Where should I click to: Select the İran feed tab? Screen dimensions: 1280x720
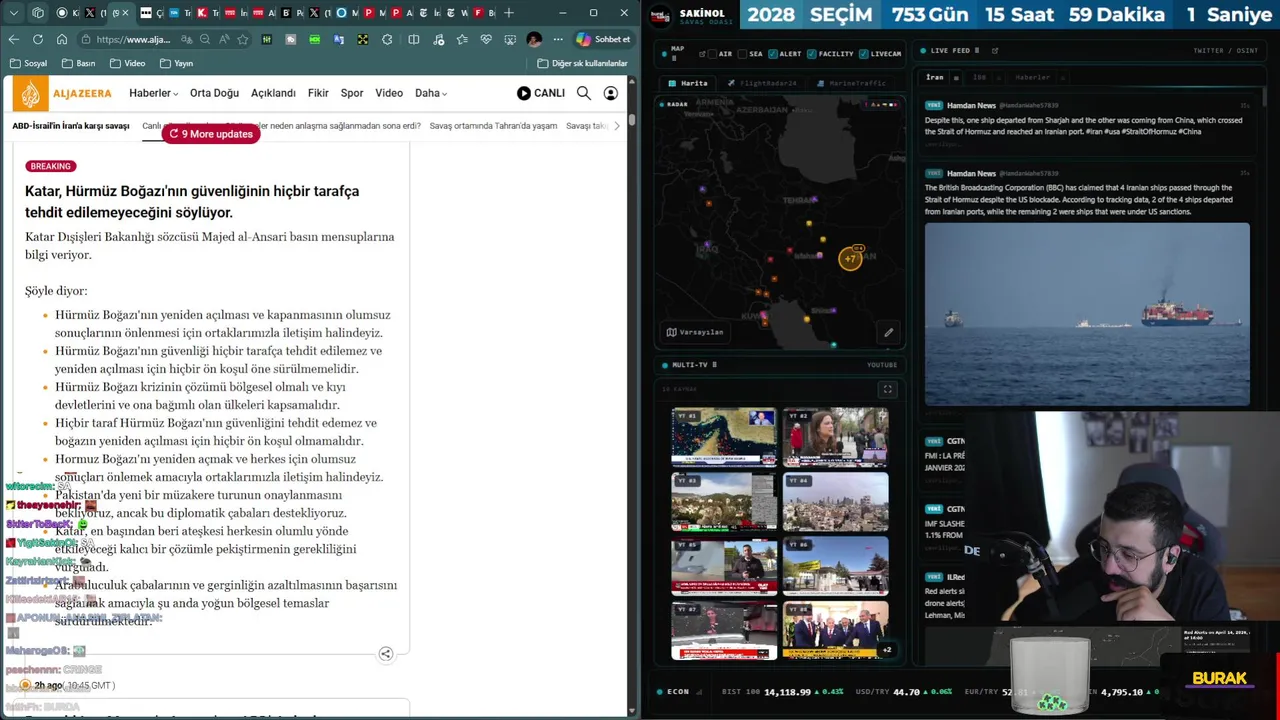[934, 77]
